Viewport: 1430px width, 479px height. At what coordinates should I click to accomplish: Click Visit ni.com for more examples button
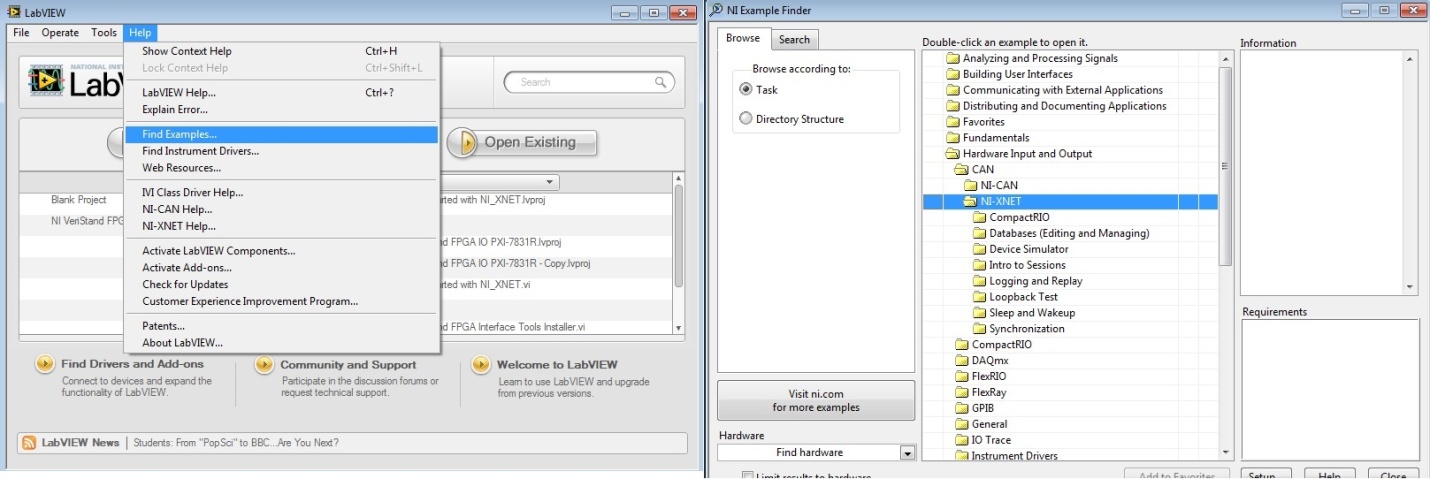(x=816, y=400)
